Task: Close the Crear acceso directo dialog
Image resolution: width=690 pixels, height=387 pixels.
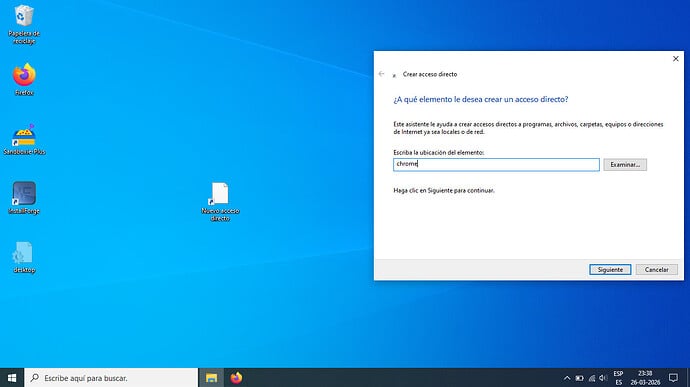Action: pos(675,59)
